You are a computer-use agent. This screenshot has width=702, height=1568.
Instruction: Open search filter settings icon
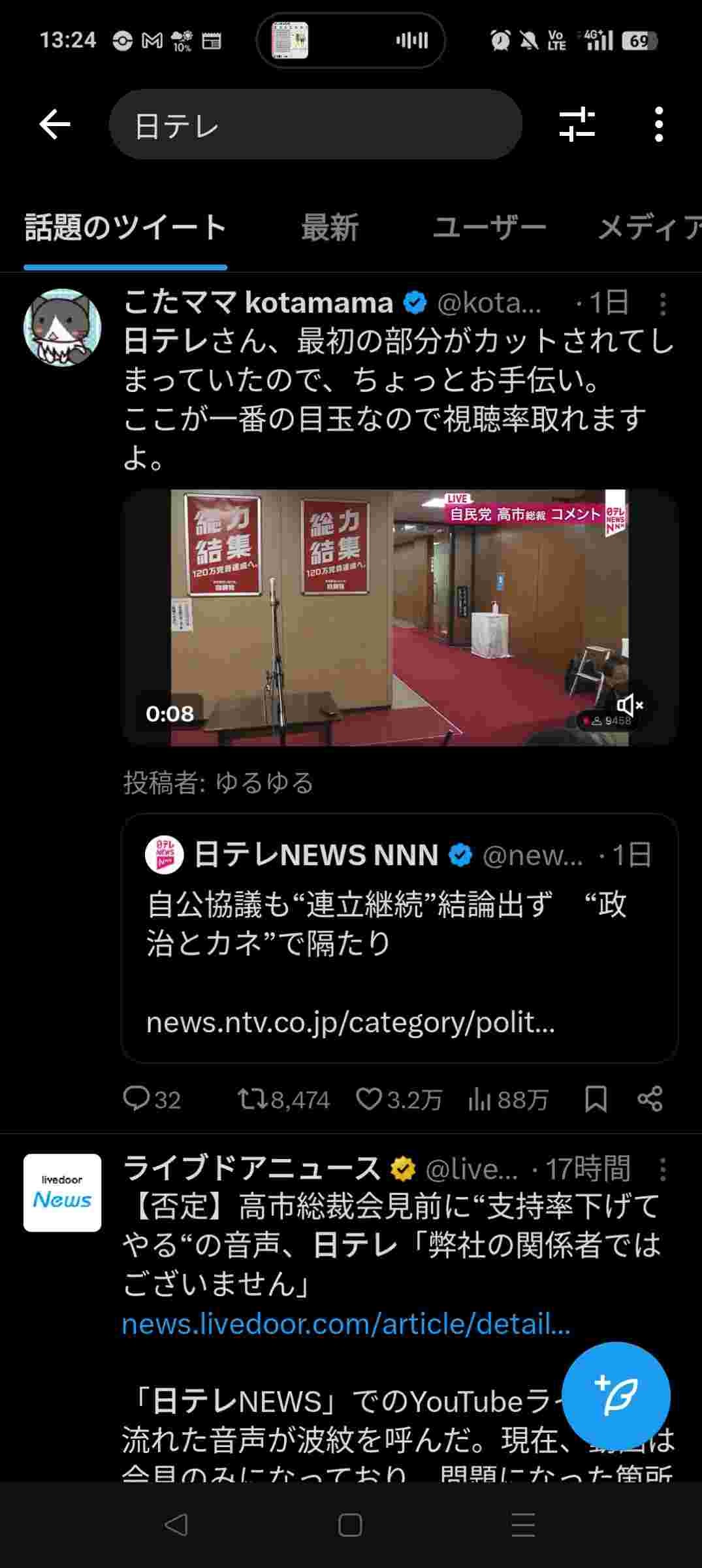point(577,124)
